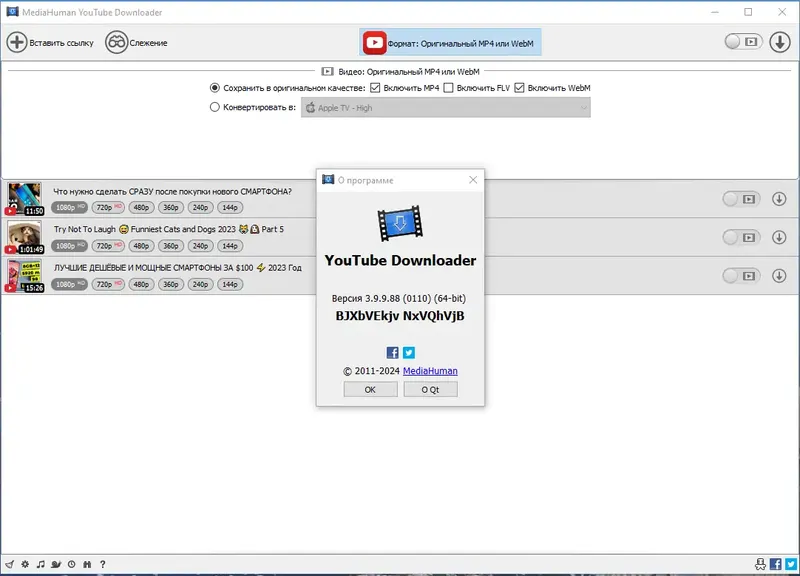Click title Что нужно сделать СРАЗУ
This screenshot has height=576, width=800.
[x=172, y=191]
